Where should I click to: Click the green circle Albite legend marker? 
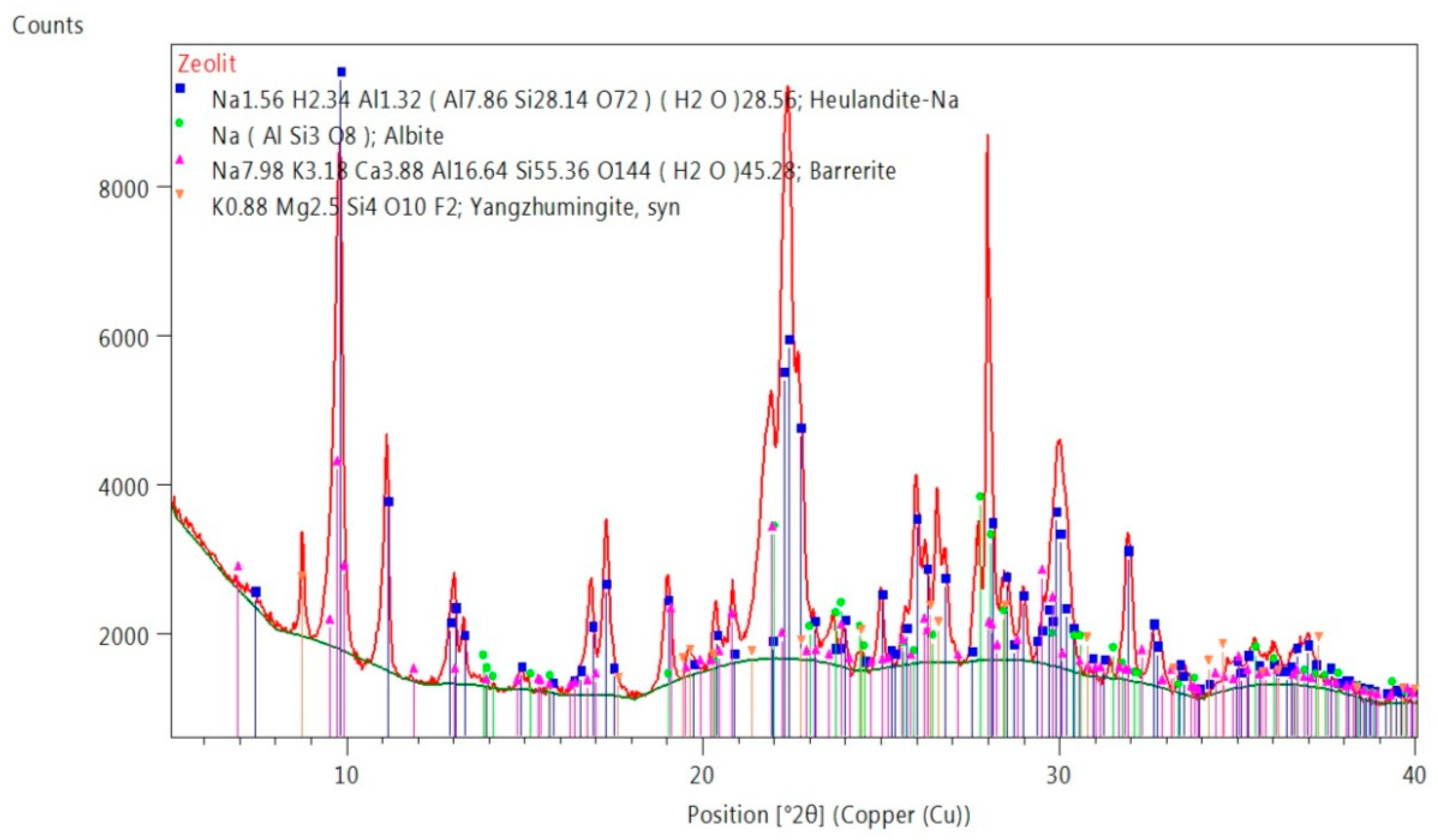[180, 123]
